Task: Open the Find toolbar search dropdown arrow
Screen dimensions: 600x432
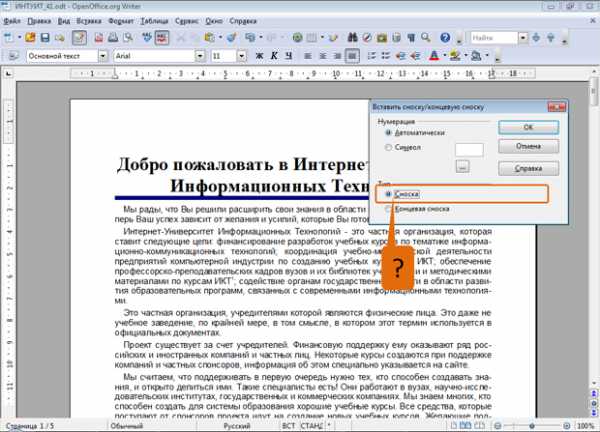Action: pos(523,37)
